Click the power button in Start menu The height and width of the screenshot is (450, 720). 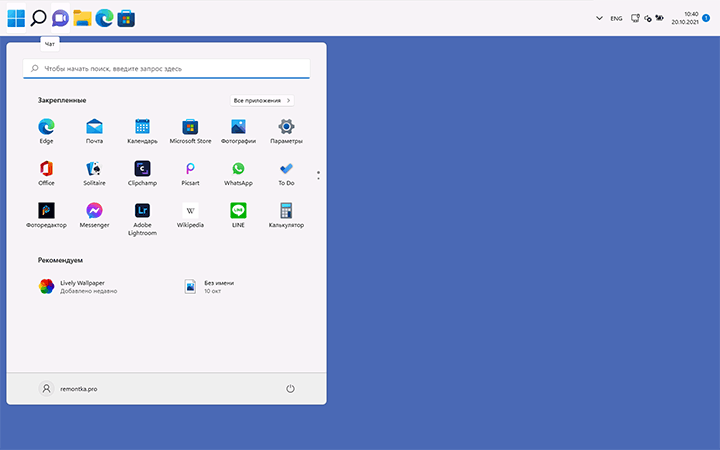pyautogui.click(x=290, y=389)
